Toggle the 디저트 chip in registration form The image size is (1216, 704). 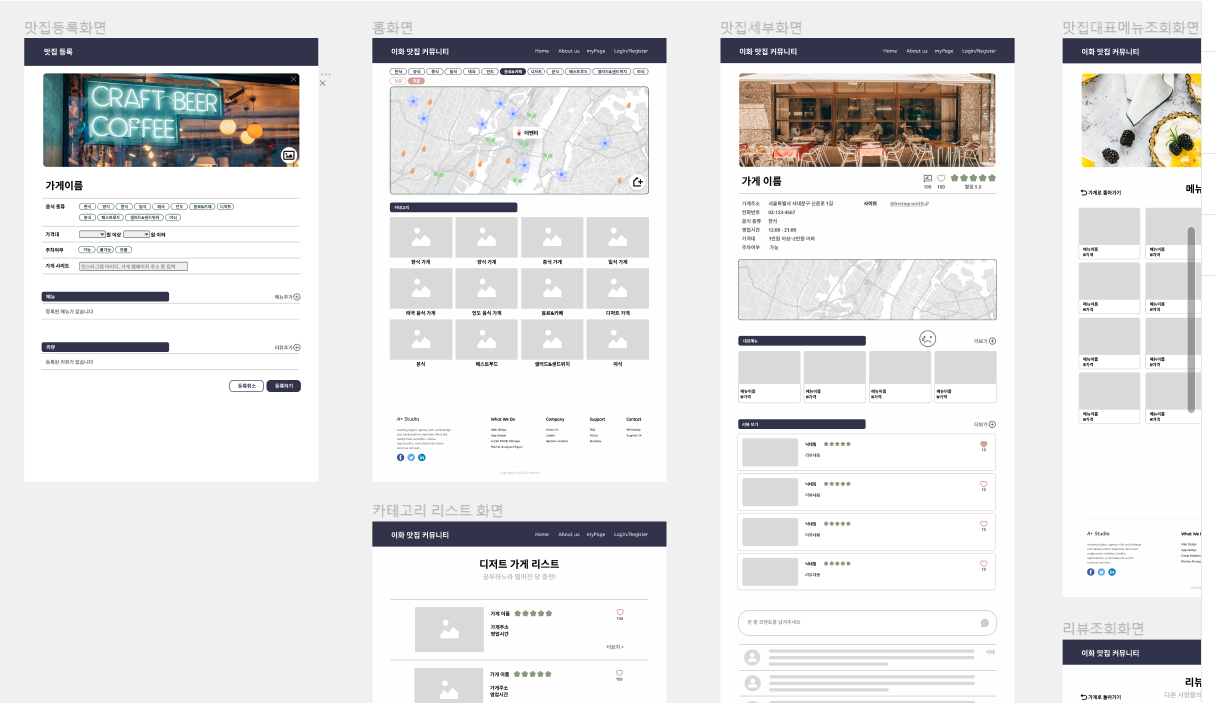pyautogui.click(x=225, y=206)
